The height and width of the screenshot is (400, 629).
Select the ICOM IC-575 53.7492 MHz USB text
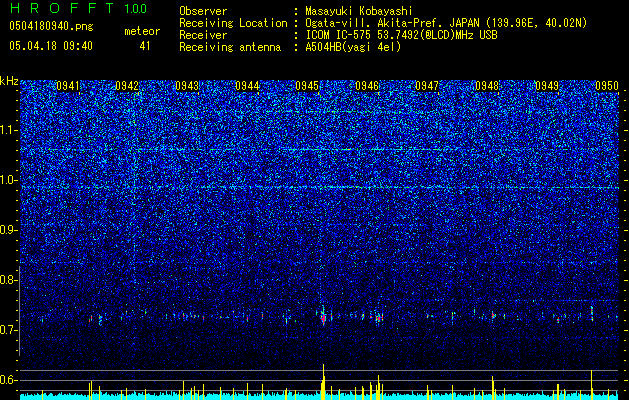[x=401, y=35]
